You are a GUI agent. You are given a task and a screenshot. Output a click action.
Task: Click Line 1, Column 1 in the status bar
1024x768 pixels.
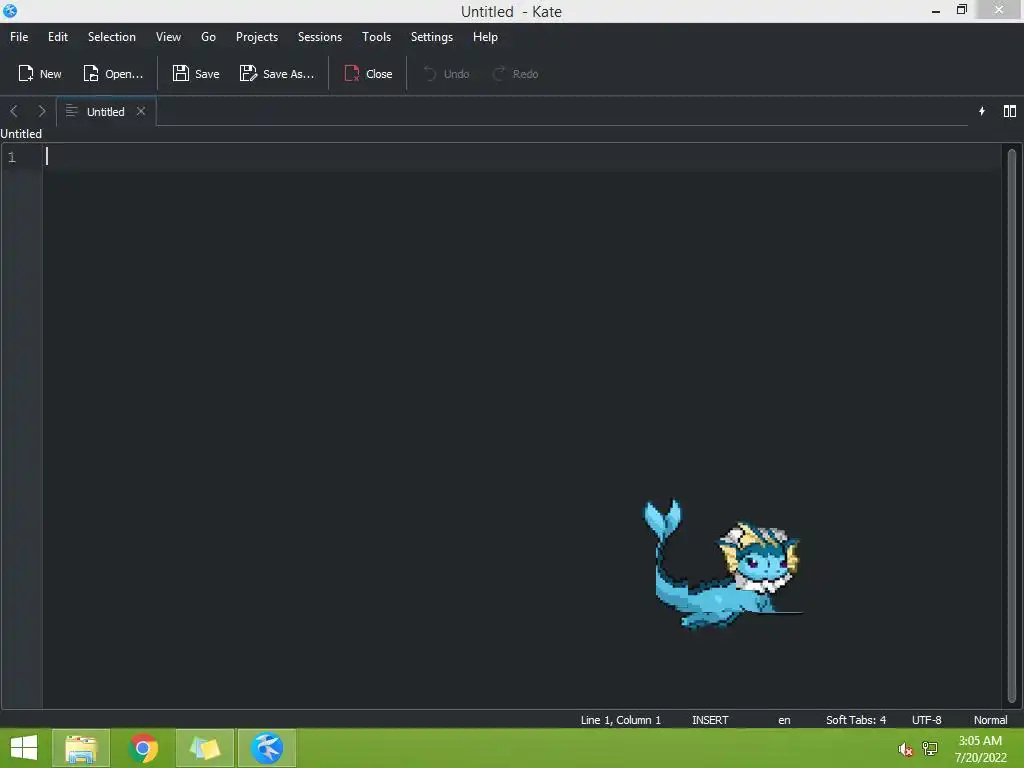tap(620, 720)
